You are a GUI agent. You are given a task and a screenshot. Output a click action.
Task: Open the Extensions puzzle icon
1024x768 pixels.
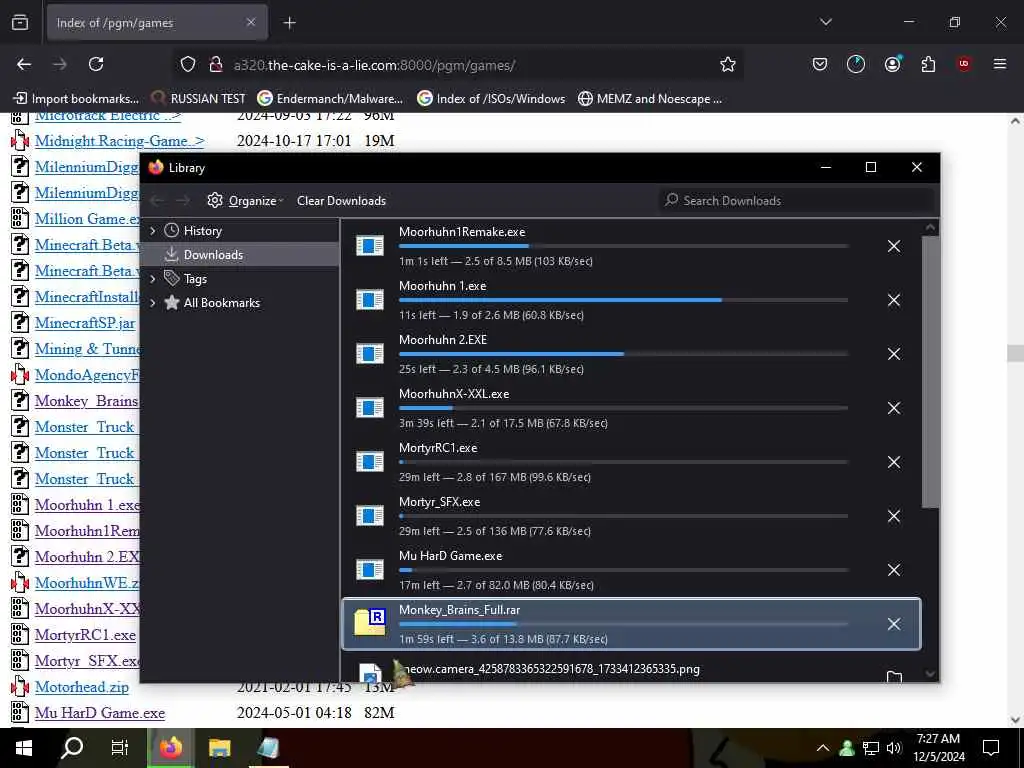[x=928, y=64]
